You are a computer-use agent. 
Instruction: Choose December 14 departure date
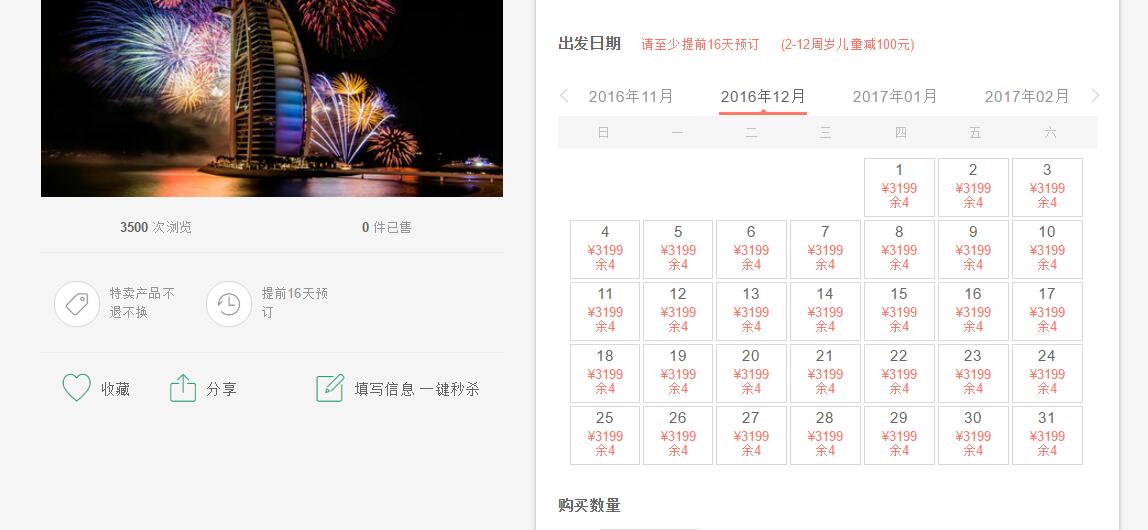point(825,311)
